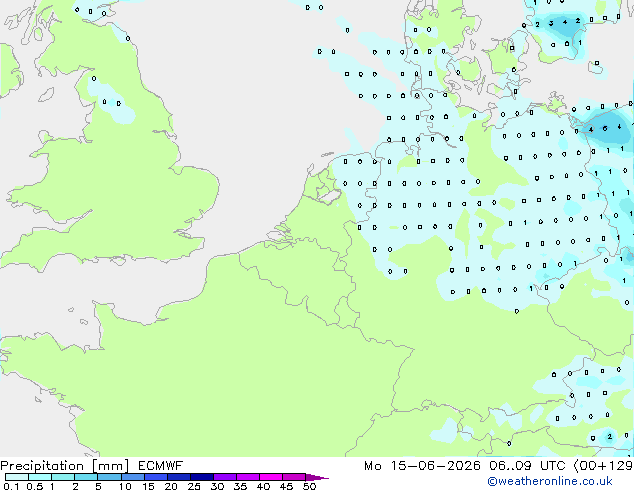
Task: Click the date '15-06-2026'
Action: (x=435, y=466)
